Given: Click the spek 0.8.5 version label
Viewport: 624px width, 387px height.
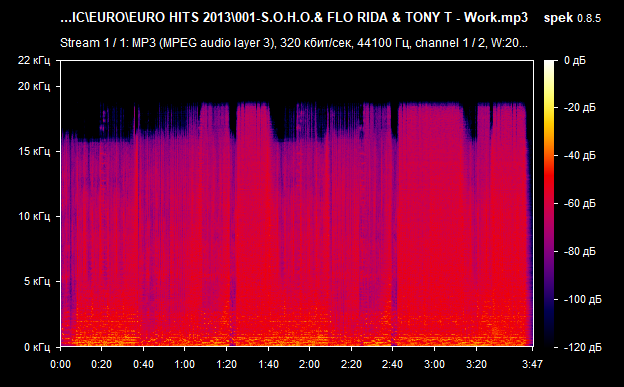Looking at the screenshot, I should tap(572, 18).
